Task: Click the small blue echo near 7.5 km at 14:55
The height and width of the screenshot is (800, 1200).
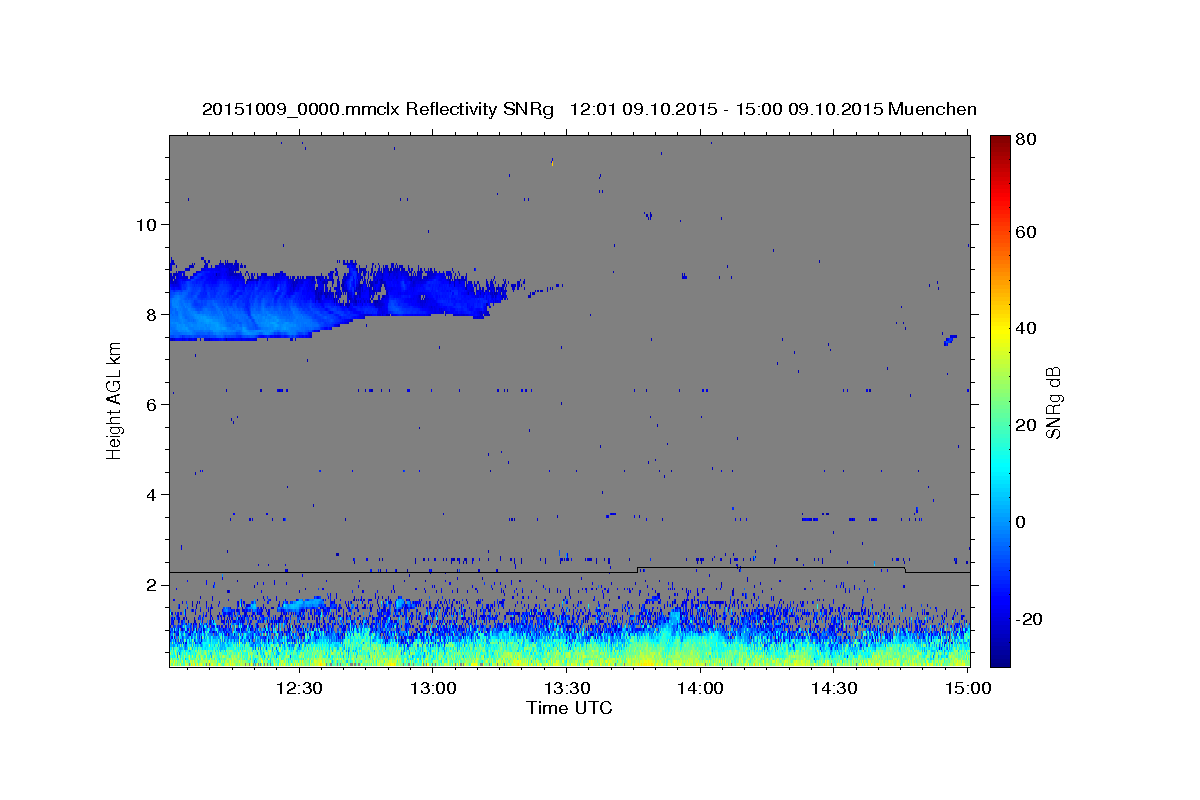Action: 950,340
